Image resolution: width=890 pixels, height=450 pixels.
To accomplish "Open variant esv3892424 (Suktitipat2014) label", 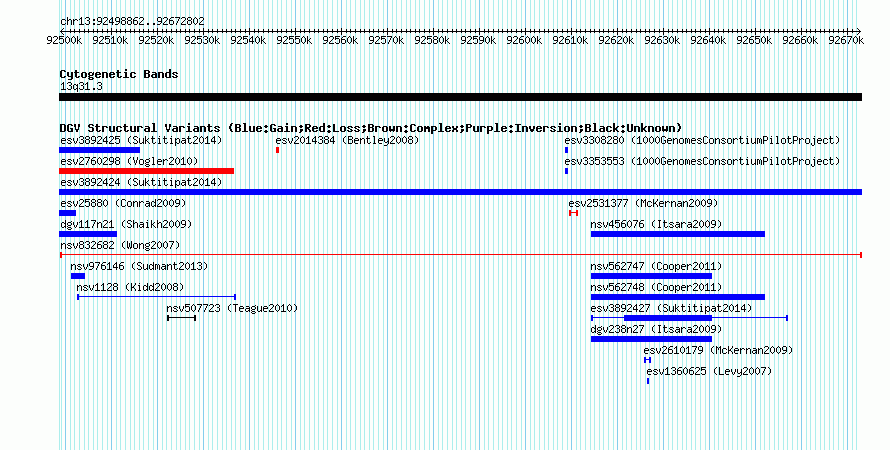I will pos(141,182).
